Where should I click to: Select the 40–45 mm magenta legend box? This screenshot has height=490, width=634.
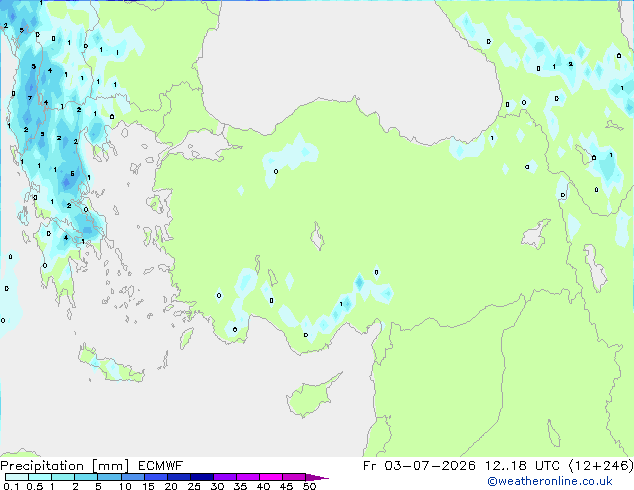click(x=271, y=477)
